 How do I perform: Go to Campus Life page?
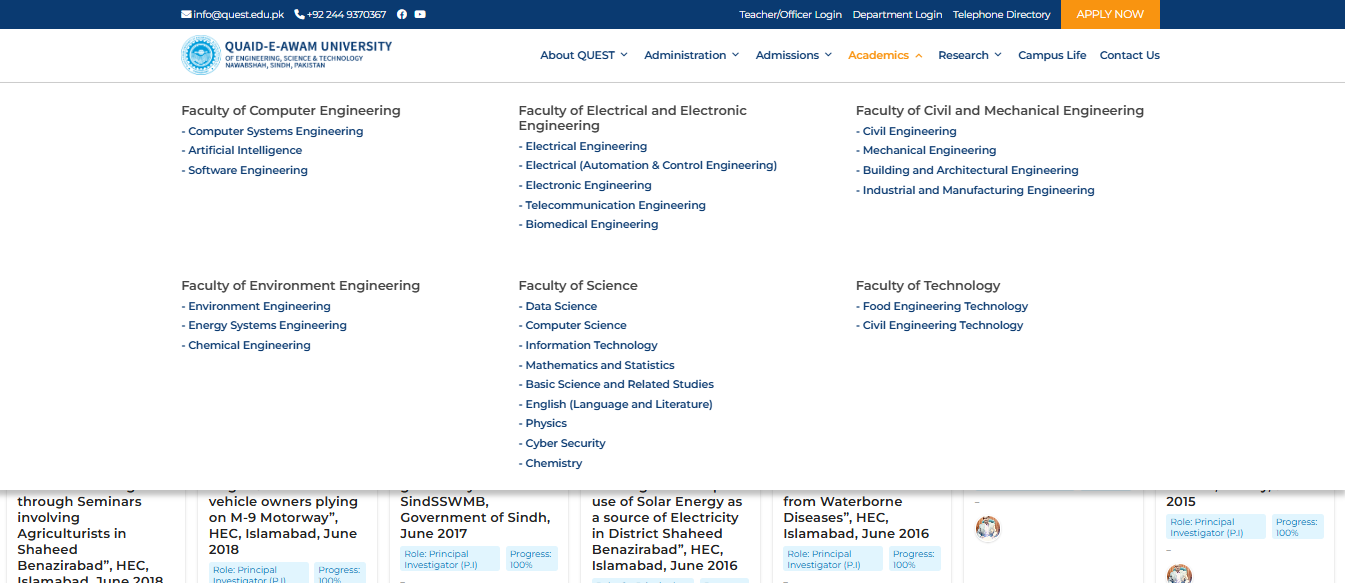click(x=1052, y=55)
